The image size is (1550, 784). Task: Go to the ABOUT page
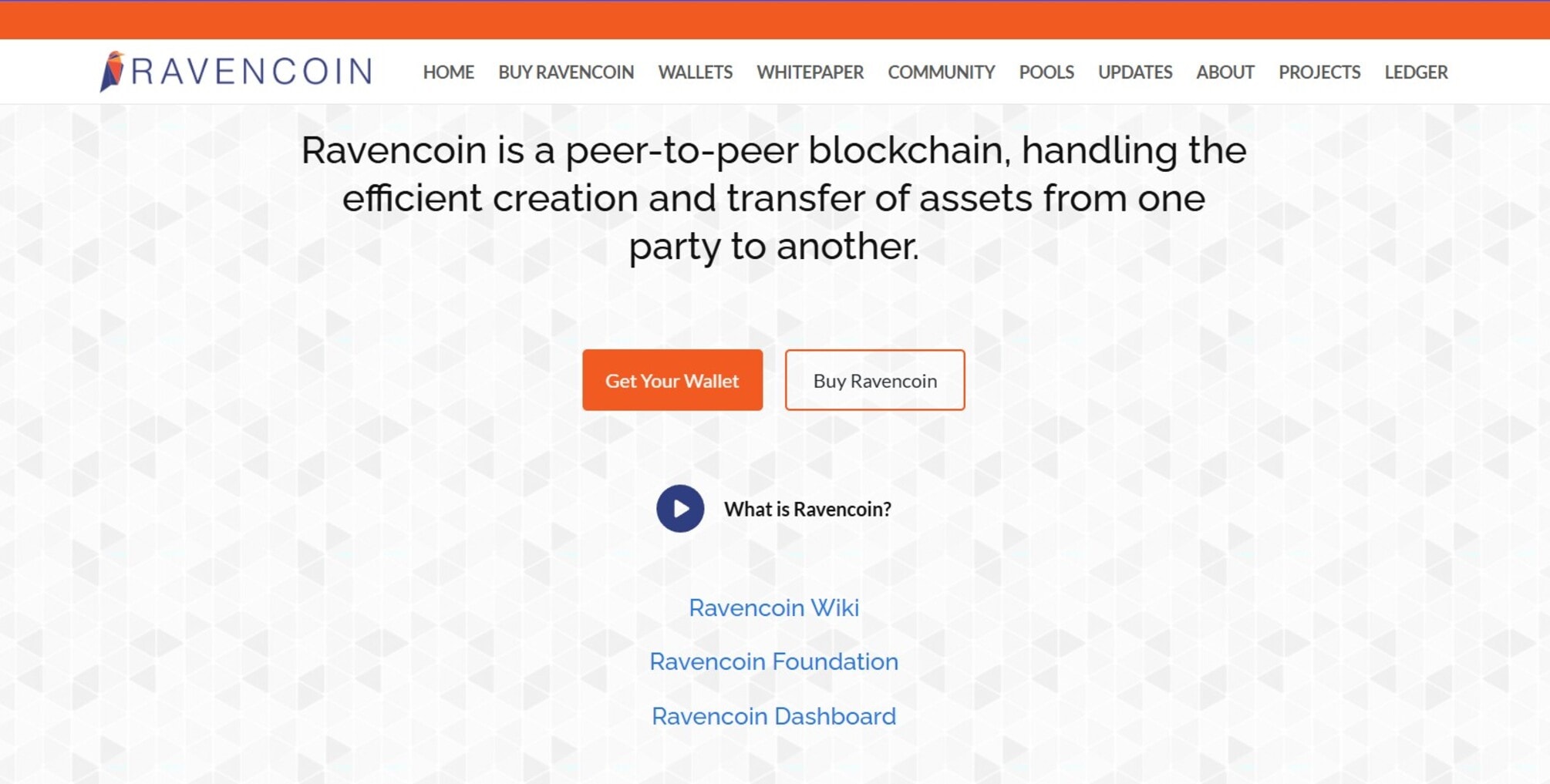pyautogui.click(x=1225, y=72)
